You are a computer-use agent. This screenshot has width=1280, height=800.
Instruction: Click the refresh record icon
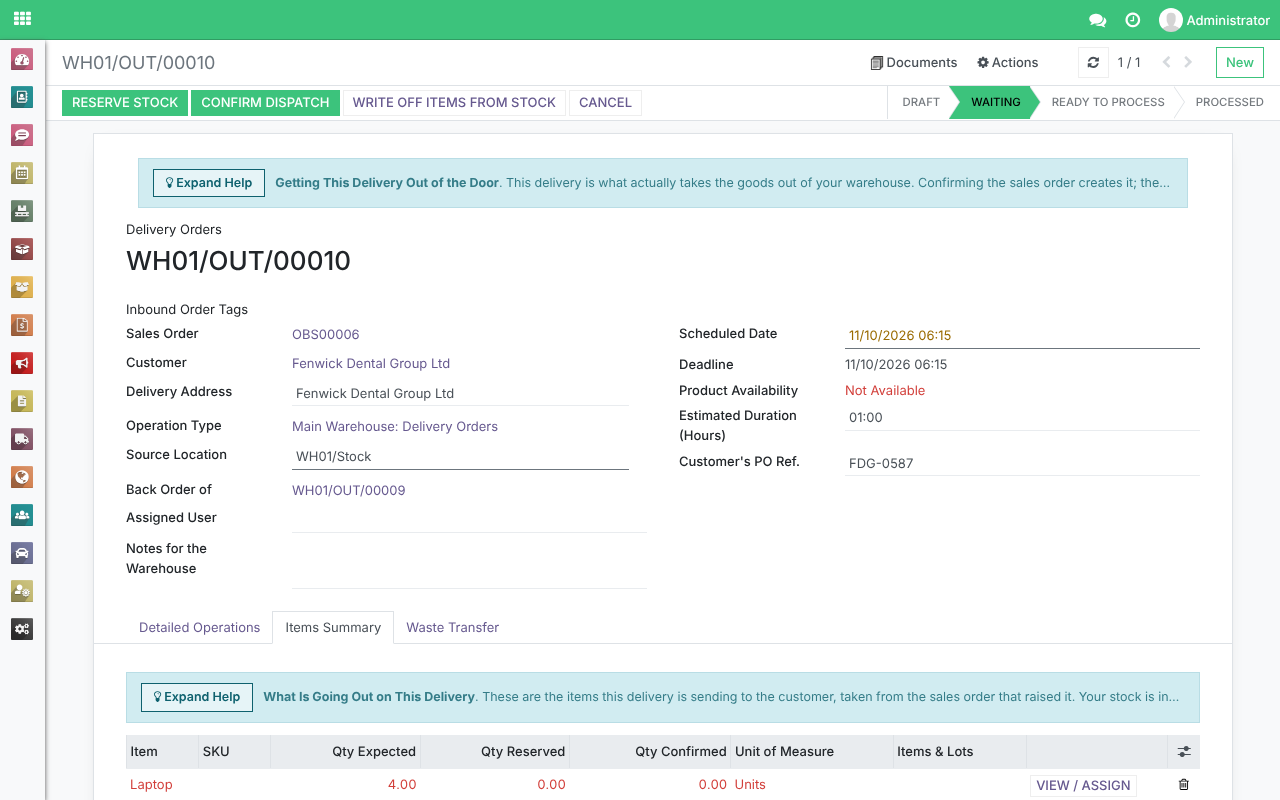point(1093,62)
